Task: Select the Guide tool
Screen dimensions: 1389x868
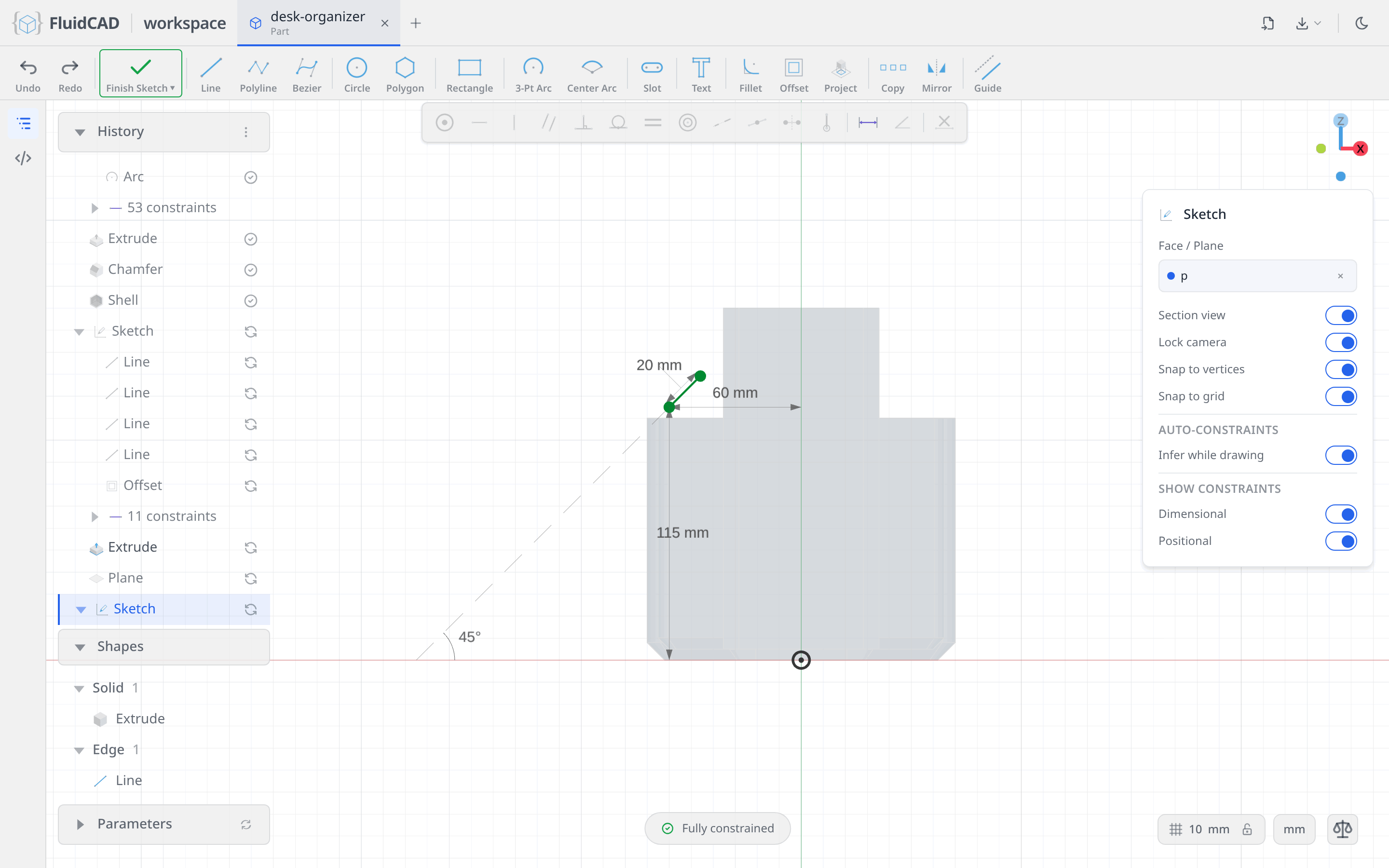Action: click(987, 74)
